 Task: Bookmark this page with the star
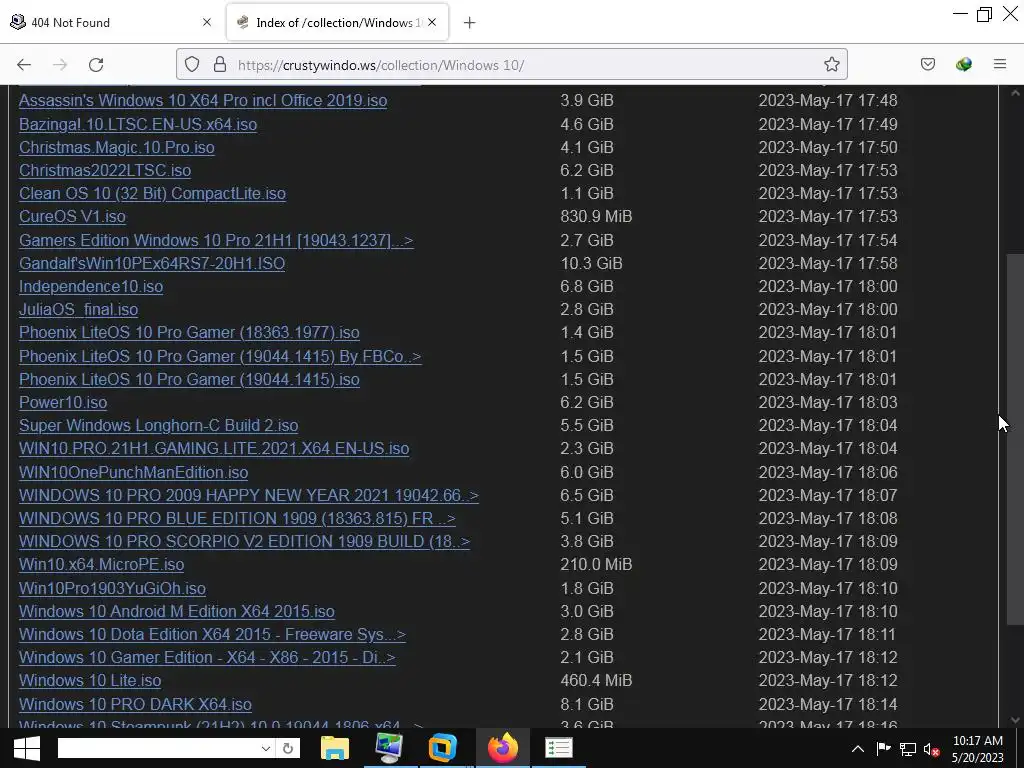click(x=831, y=65)
